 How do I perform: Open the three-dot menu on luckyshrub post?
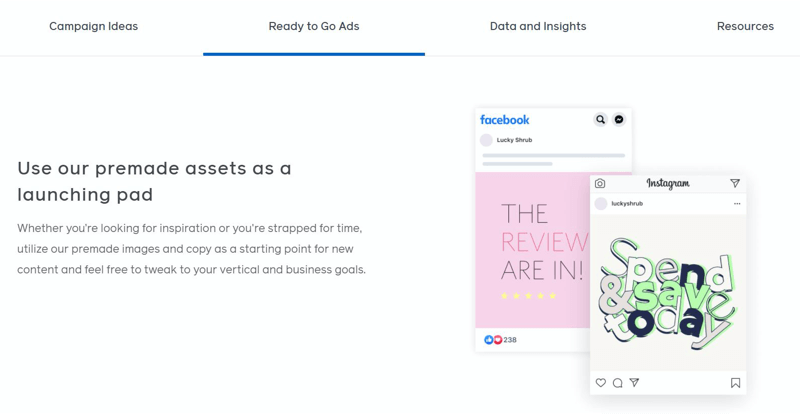(737, 204)
